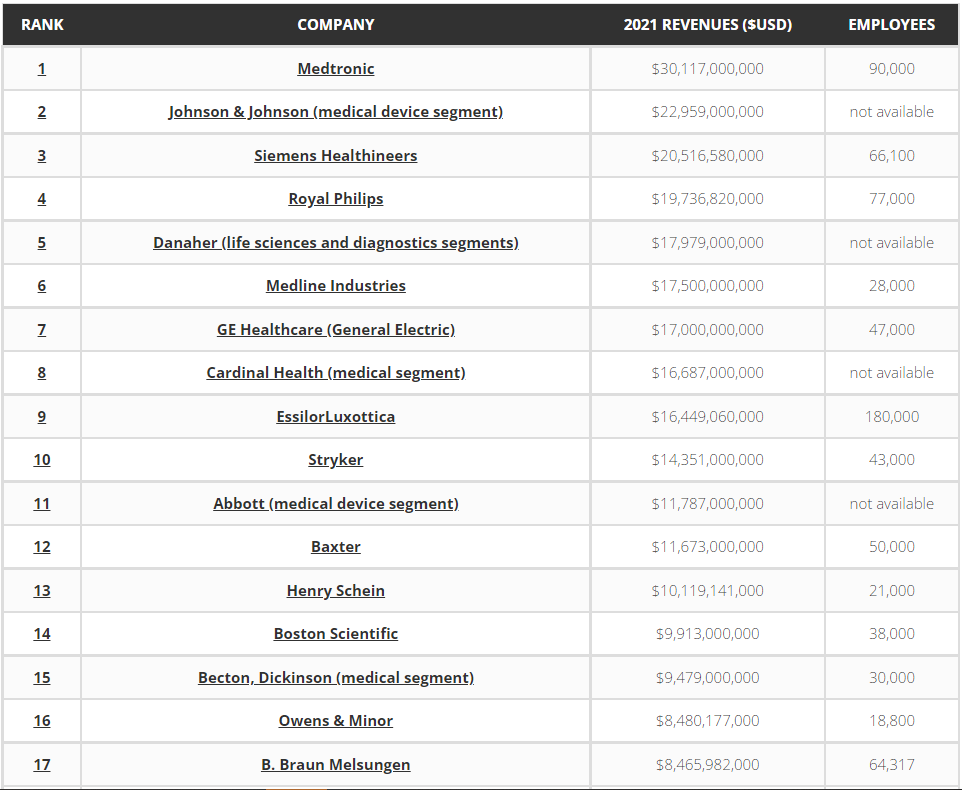Select rank number 14 link
962x790 pixels.
tap(42, 634)
